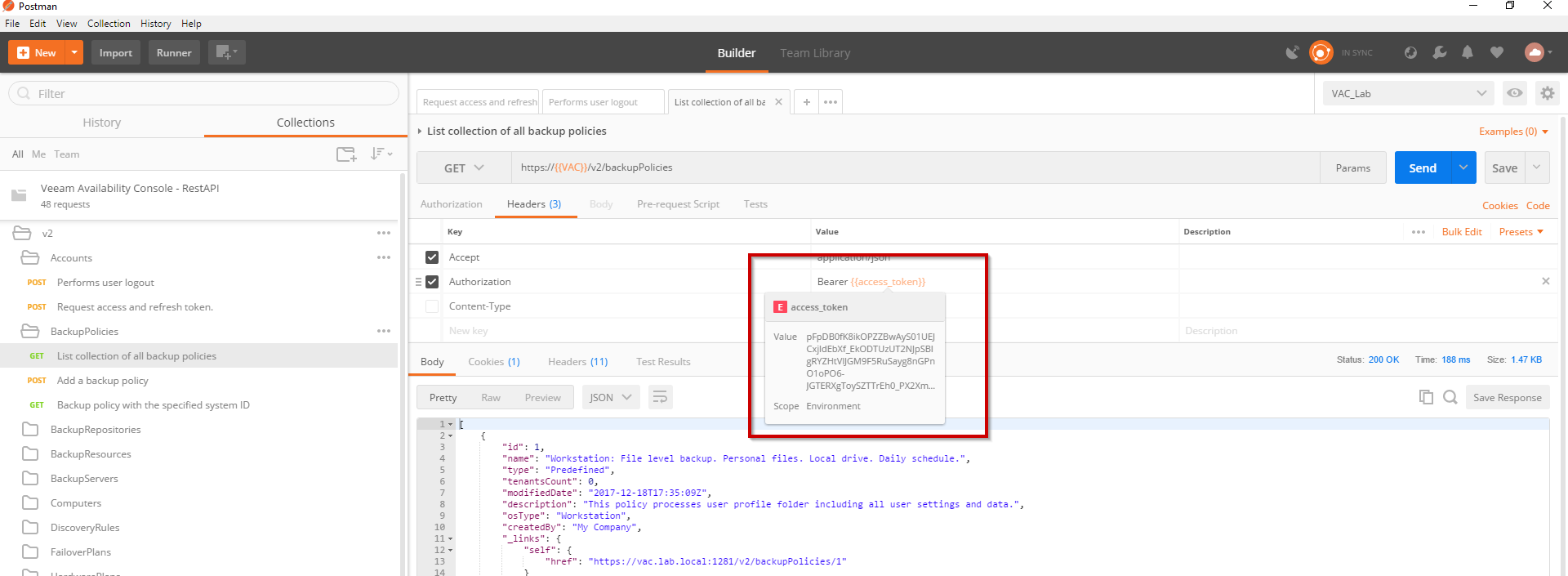Open the Runner
The width and height of the screenshot is (1568, 576).
174,52
